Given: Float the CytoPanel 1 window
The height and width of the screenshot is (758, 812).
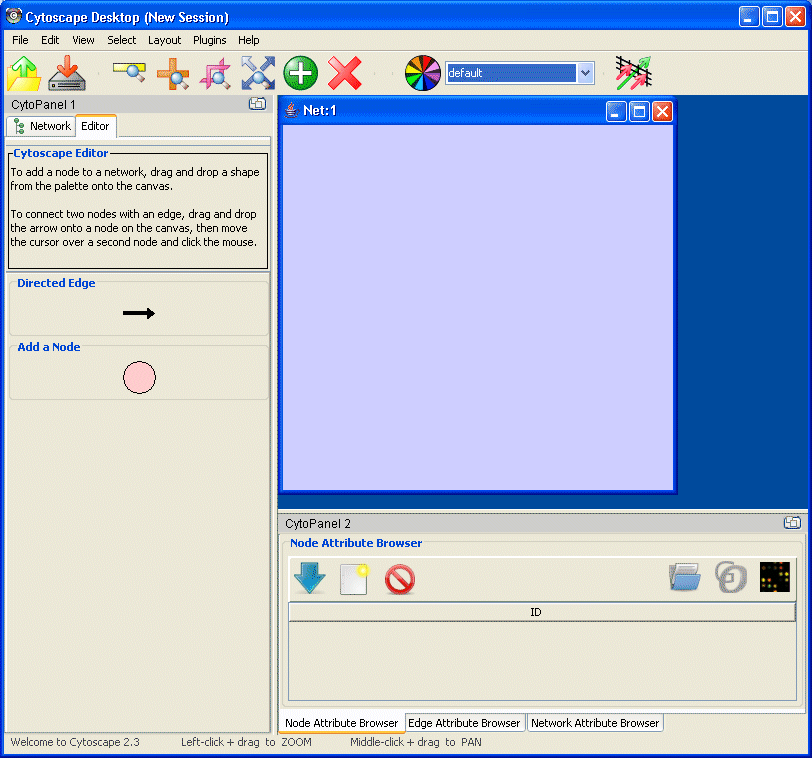Looking at the screenshot, I should click(257, 104).
